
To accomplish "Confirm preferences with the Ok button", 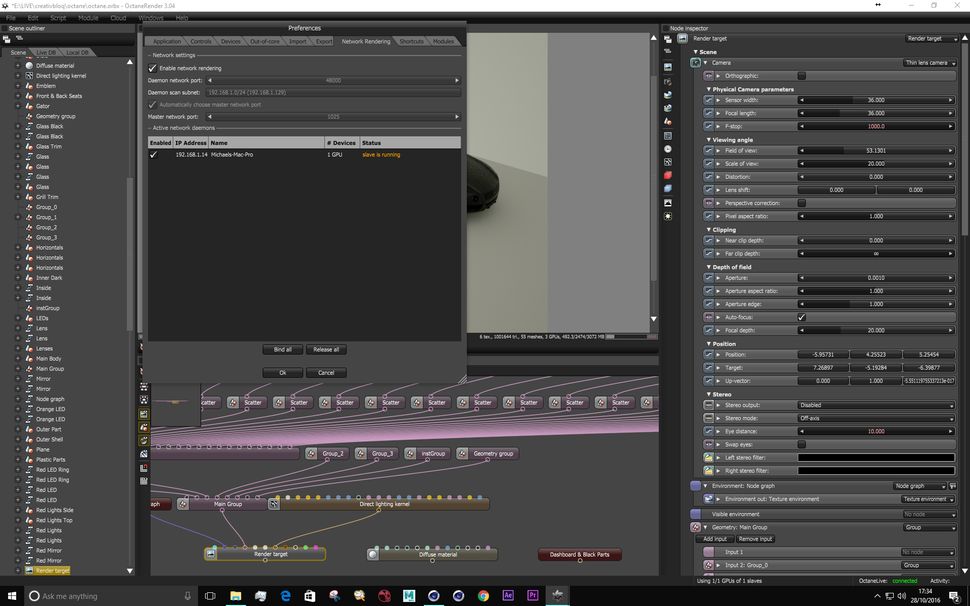I will [283, 372].
